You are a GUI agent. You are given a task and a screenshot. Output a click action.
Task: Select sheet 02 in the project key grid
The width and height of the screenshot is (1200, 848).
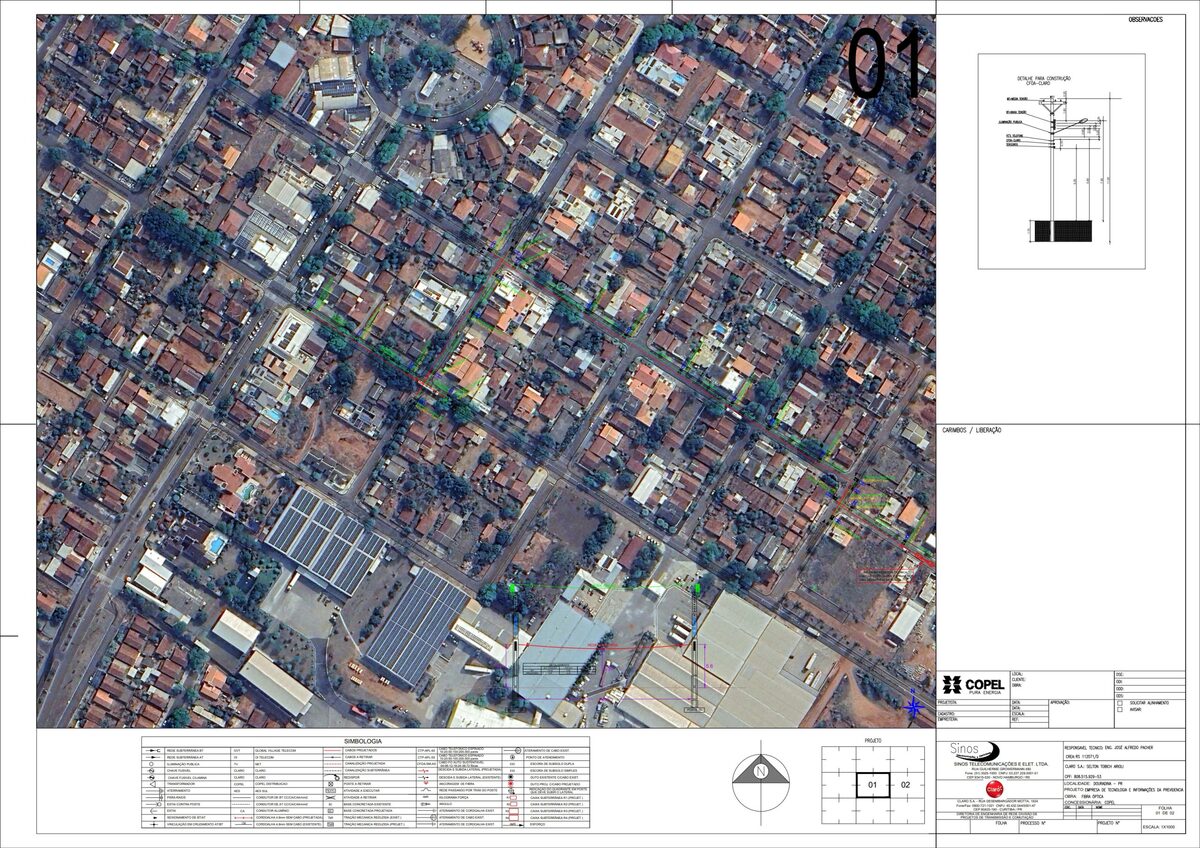coord(906,785)
